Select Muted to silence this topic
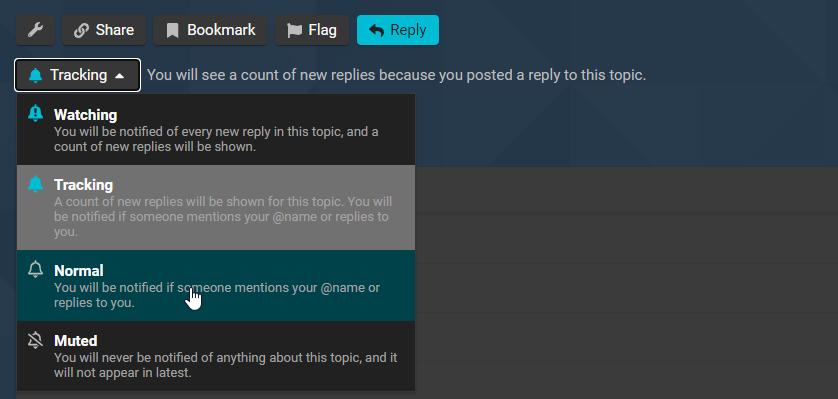 pos(216,356)
